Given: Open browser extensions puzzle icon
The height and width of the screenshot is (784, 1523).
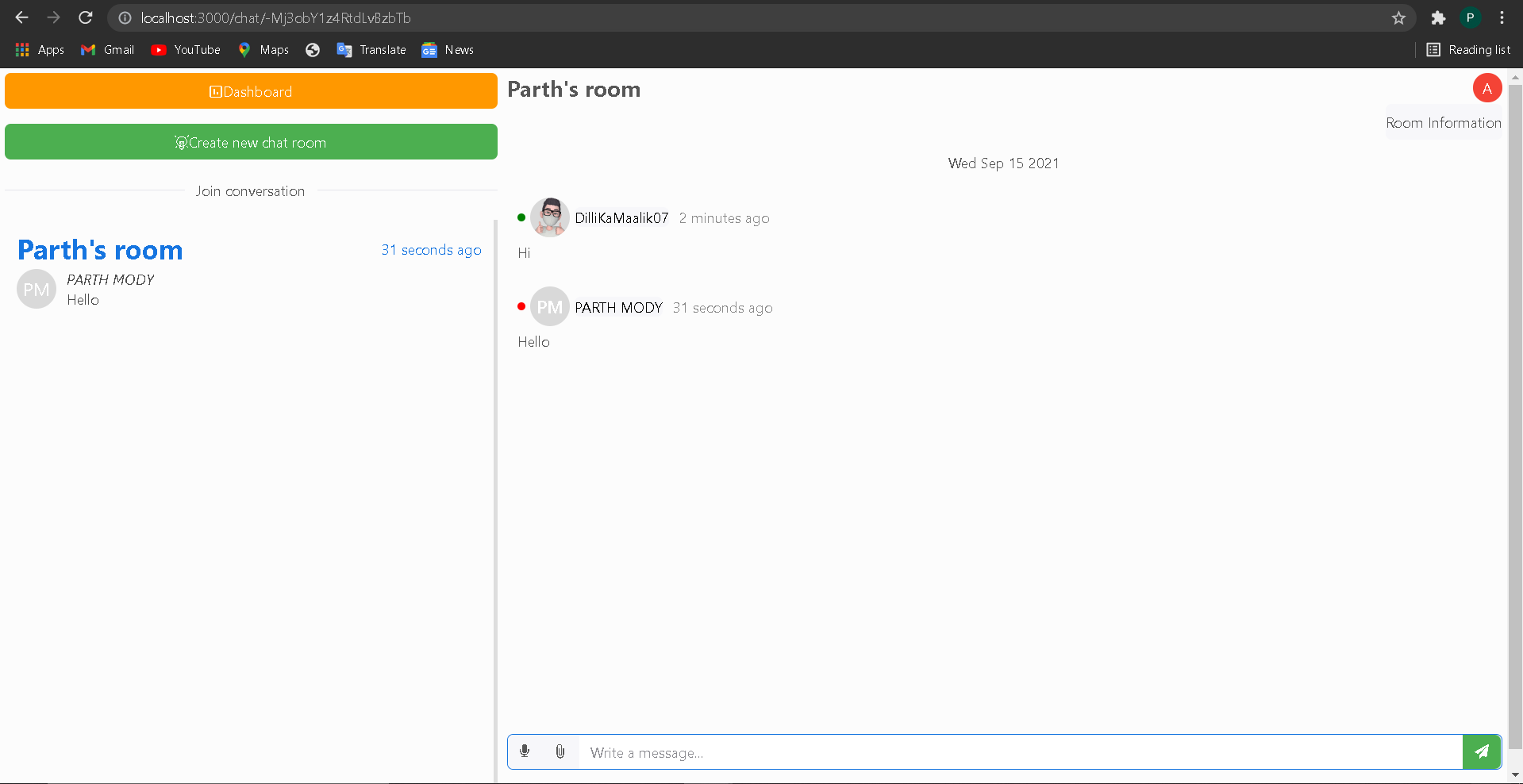Looking at the screenshot, I should pos(1438,17).
